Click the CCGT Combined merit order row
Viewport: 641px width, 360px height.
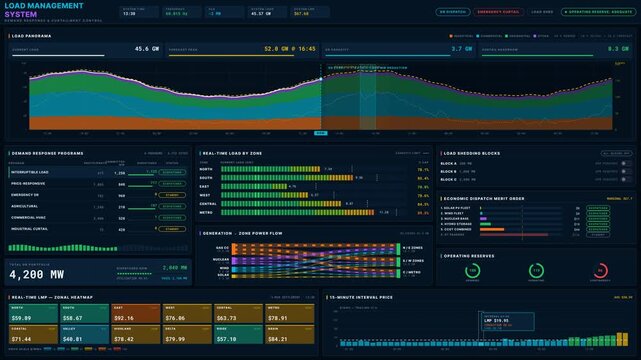[525, 230]
